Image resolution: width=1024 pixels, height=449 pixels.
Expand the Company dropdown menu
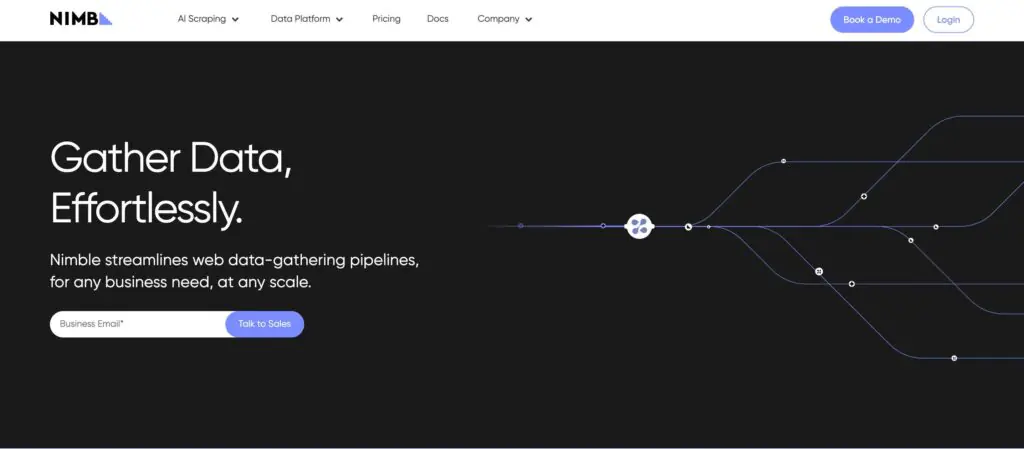point(505,19)
